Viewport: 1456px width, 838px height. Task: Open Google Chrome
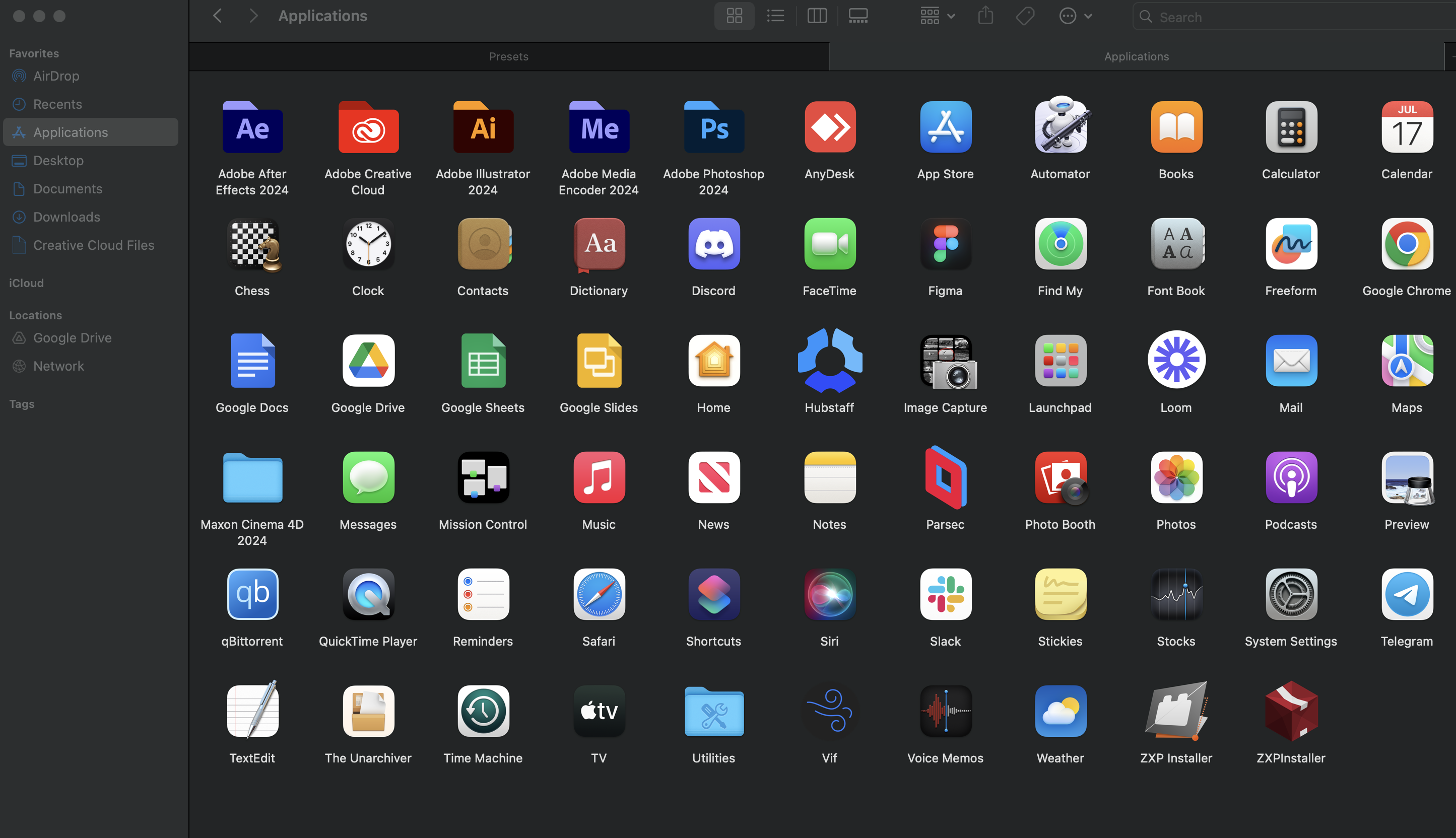point(1407,244)
